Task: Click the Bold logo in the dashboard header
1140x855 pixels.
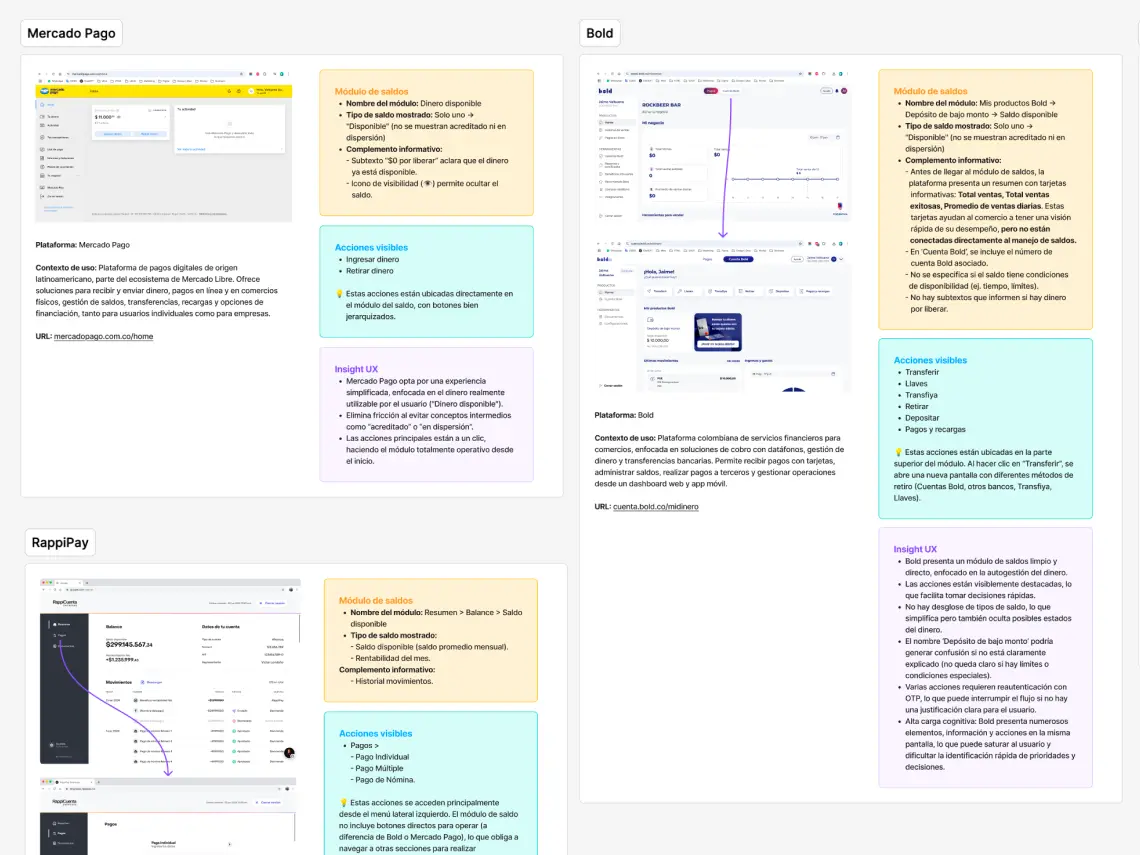Action: tap(604, 91)
